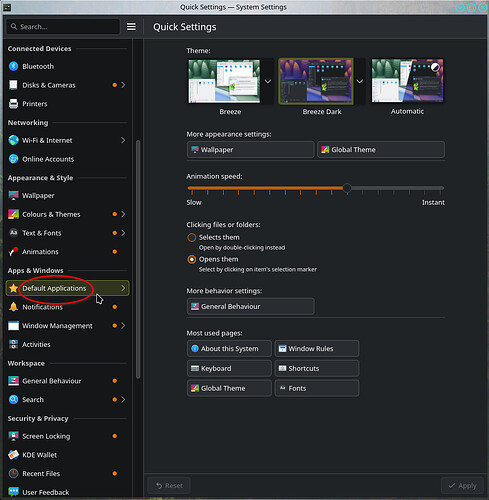Screen dimensions: 489x500
Task: Open Notifications page in sidebar
Action: coord(67,307)
